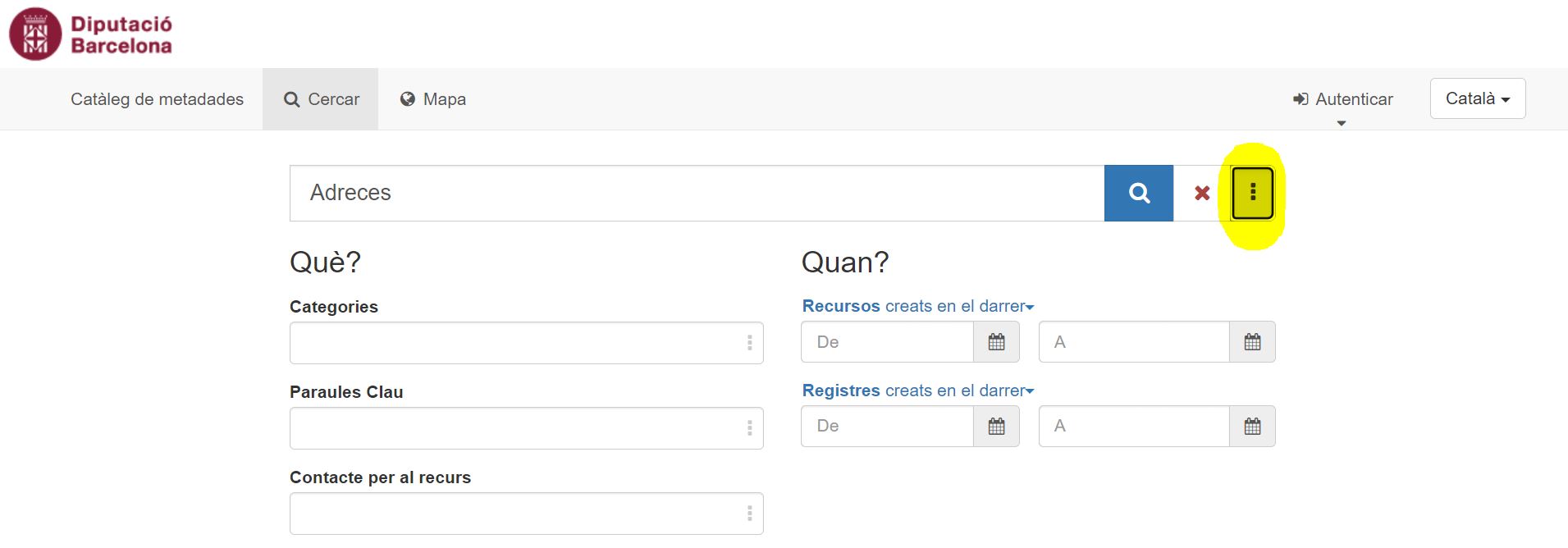
Task: Open calendar for Recursos De date
Action: click(x=996, y=342)
